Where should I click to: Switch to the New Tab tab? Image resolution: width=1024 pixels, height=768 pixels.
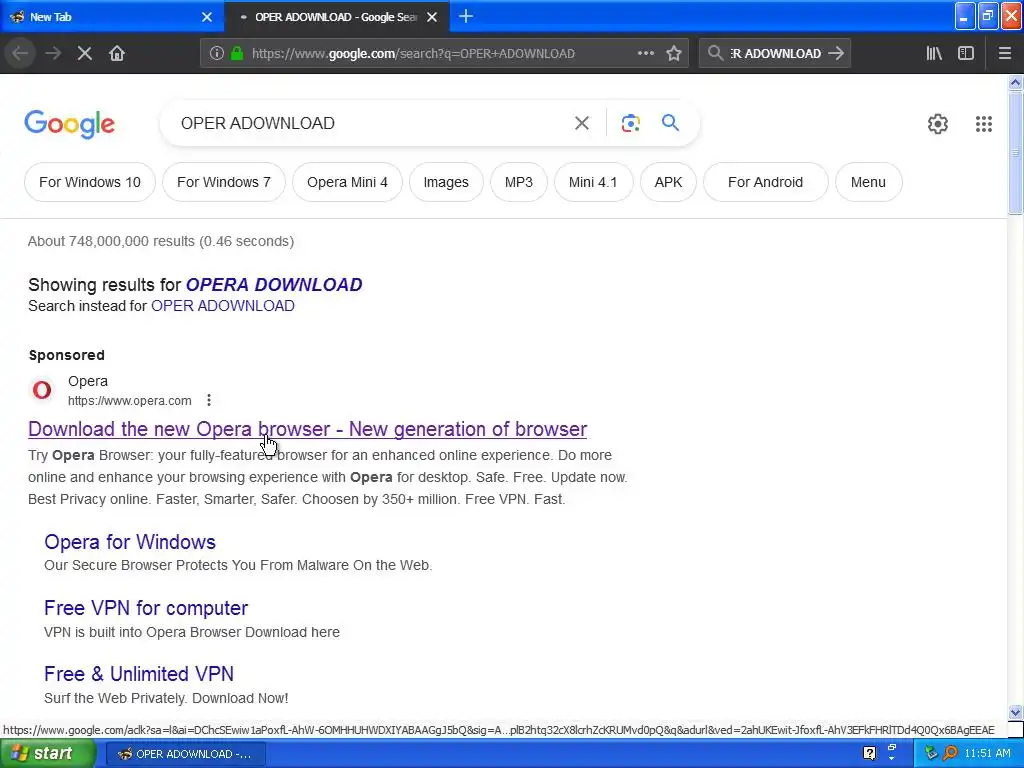tap(112, 17)
